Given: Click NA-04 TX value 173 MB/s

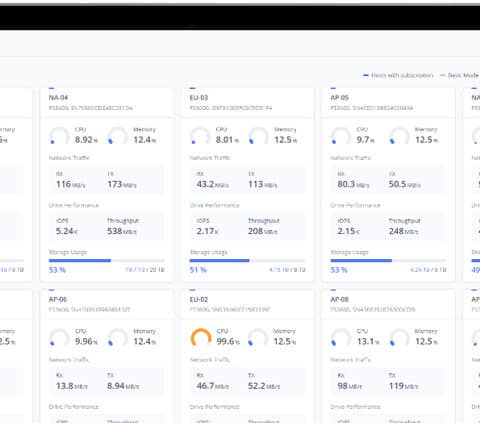Looking at the screenshot, I should (x=122, y=184).
